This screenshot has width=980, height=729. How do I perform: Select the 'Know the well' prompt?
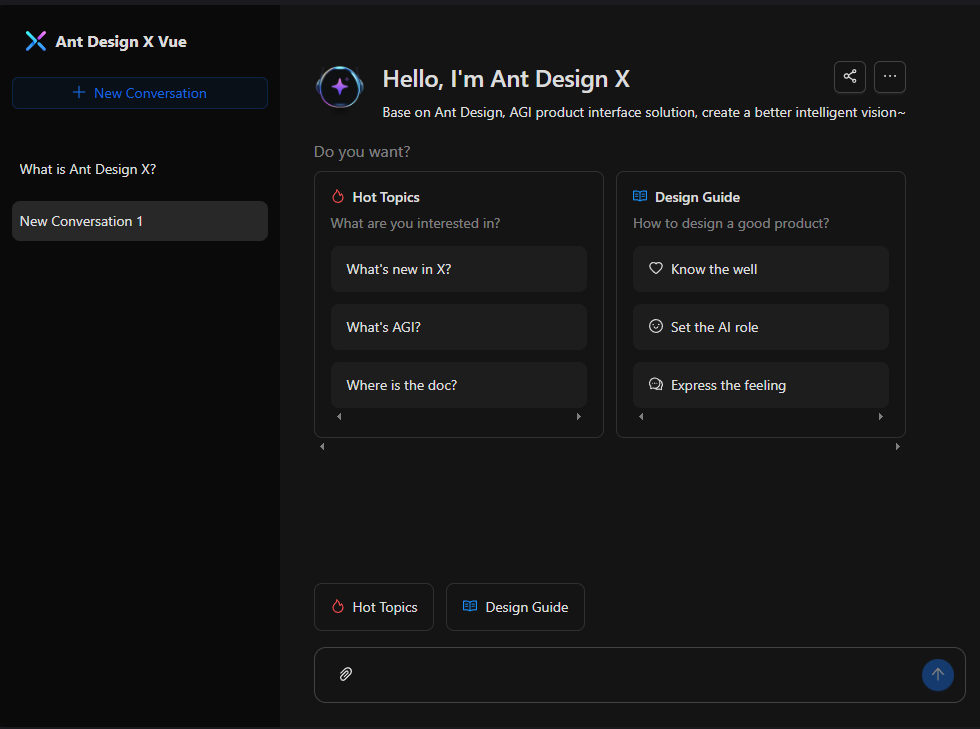761,269
